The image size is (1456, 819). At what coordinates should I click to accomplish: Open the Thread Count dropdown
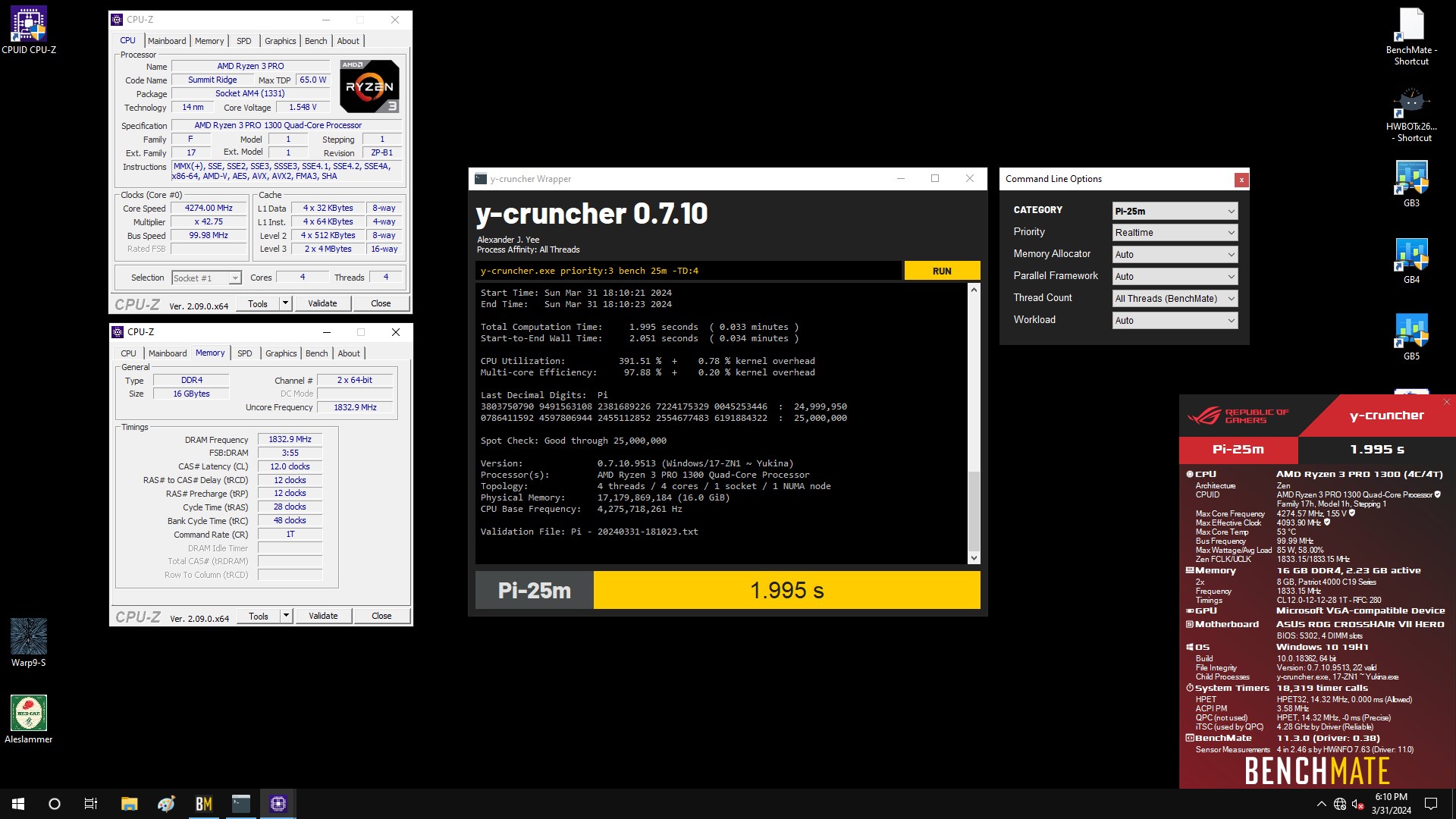[x=1175, y=299]
